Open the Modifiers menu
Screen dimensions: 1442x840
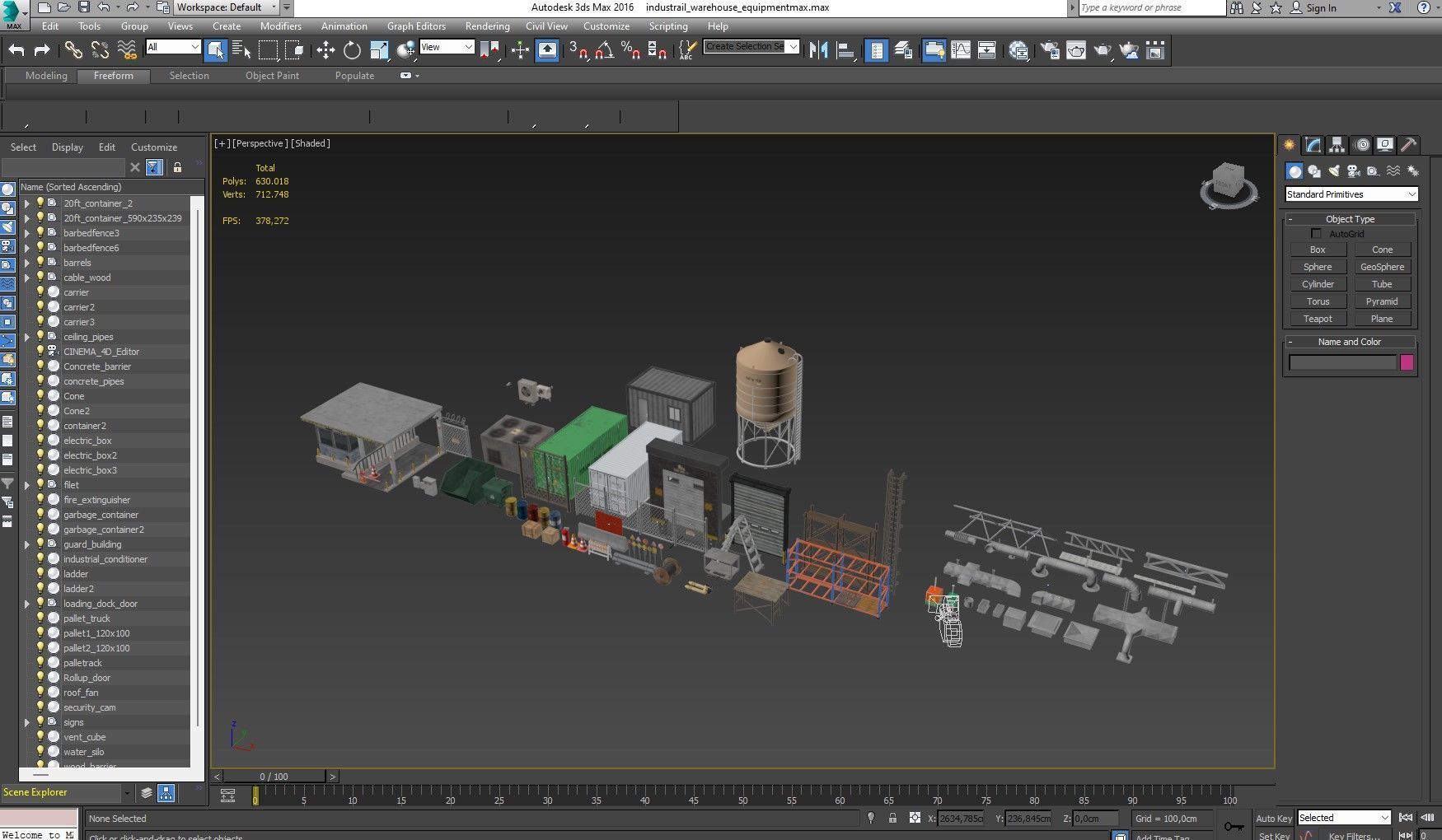pyautogui.click(x=281, y=26)
